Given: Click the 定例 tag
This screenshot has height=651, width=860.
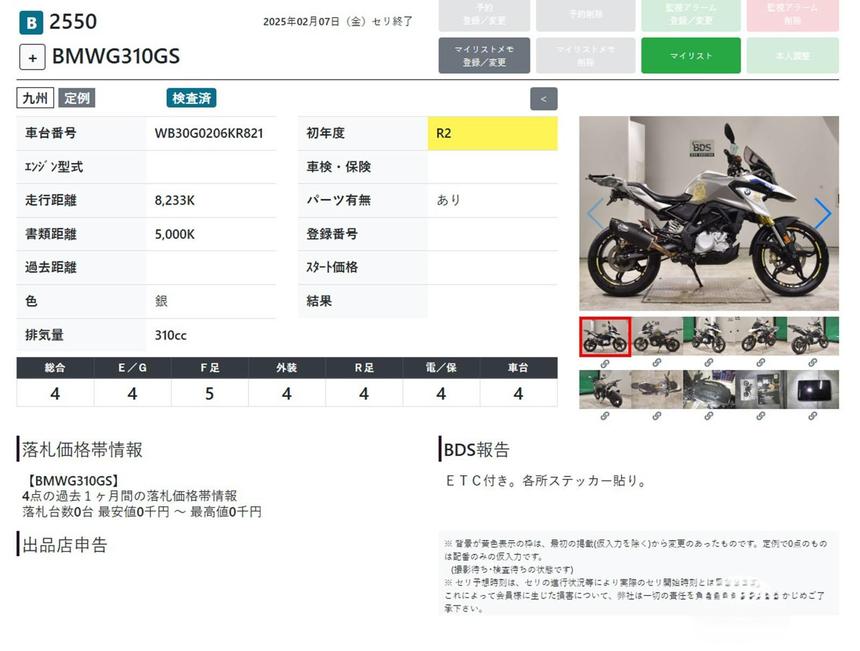Looking at the screenshot, I should [77, 98].
